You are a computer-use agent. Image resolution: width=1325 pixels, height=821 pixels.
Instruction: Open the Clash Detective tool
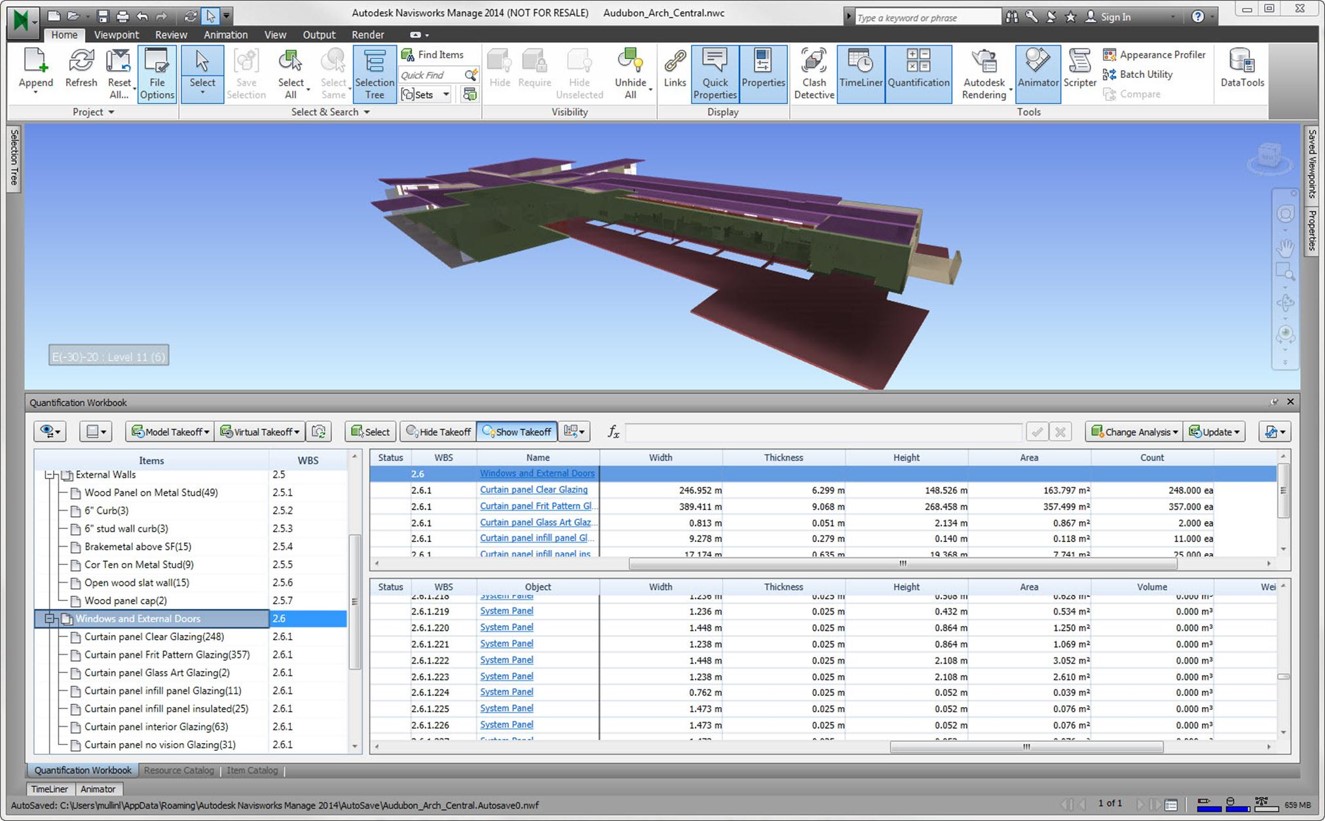814,74
